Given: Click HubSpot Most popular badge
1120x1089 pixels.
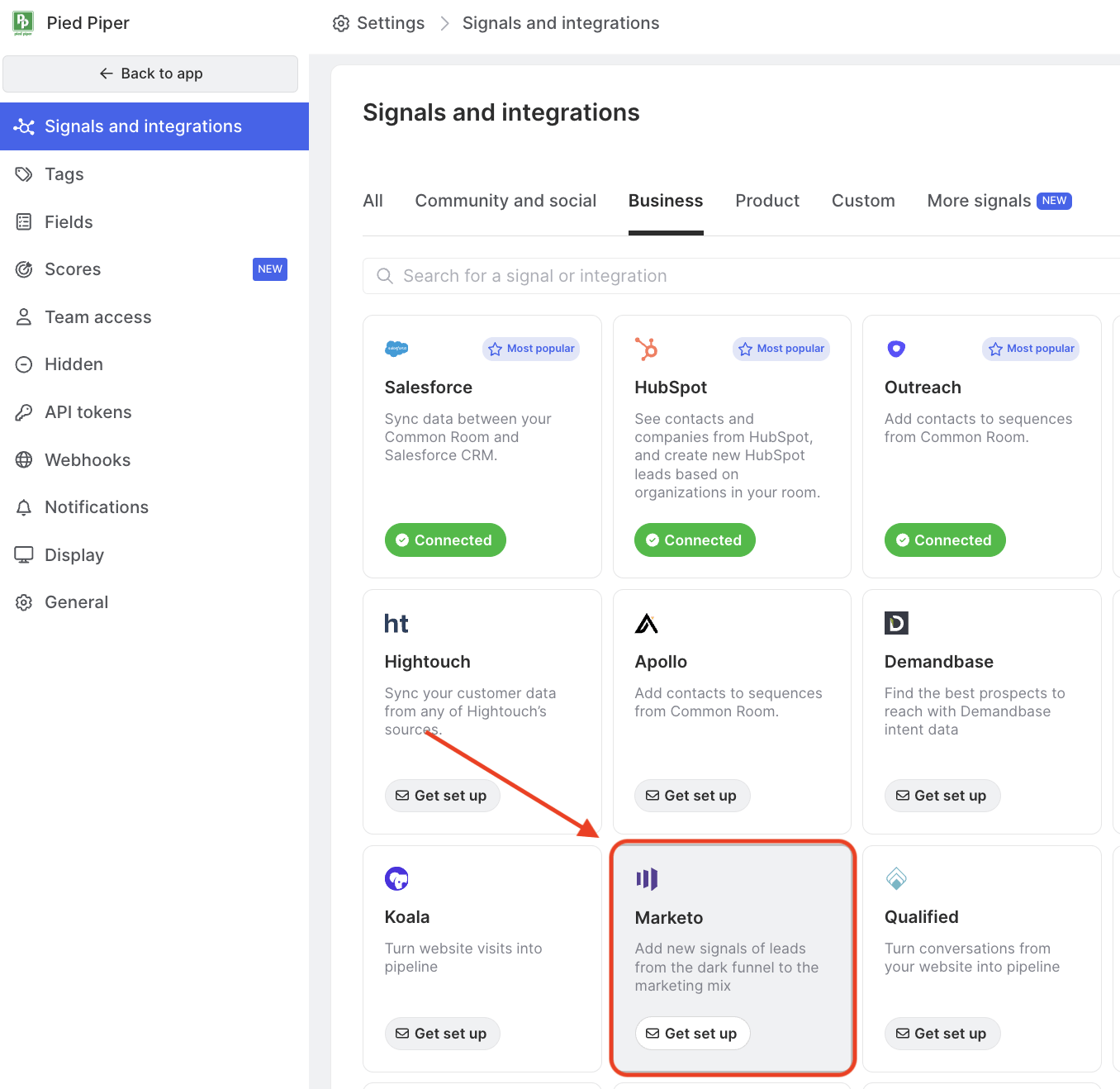Looking at the screenshot, I should [781, 349].
